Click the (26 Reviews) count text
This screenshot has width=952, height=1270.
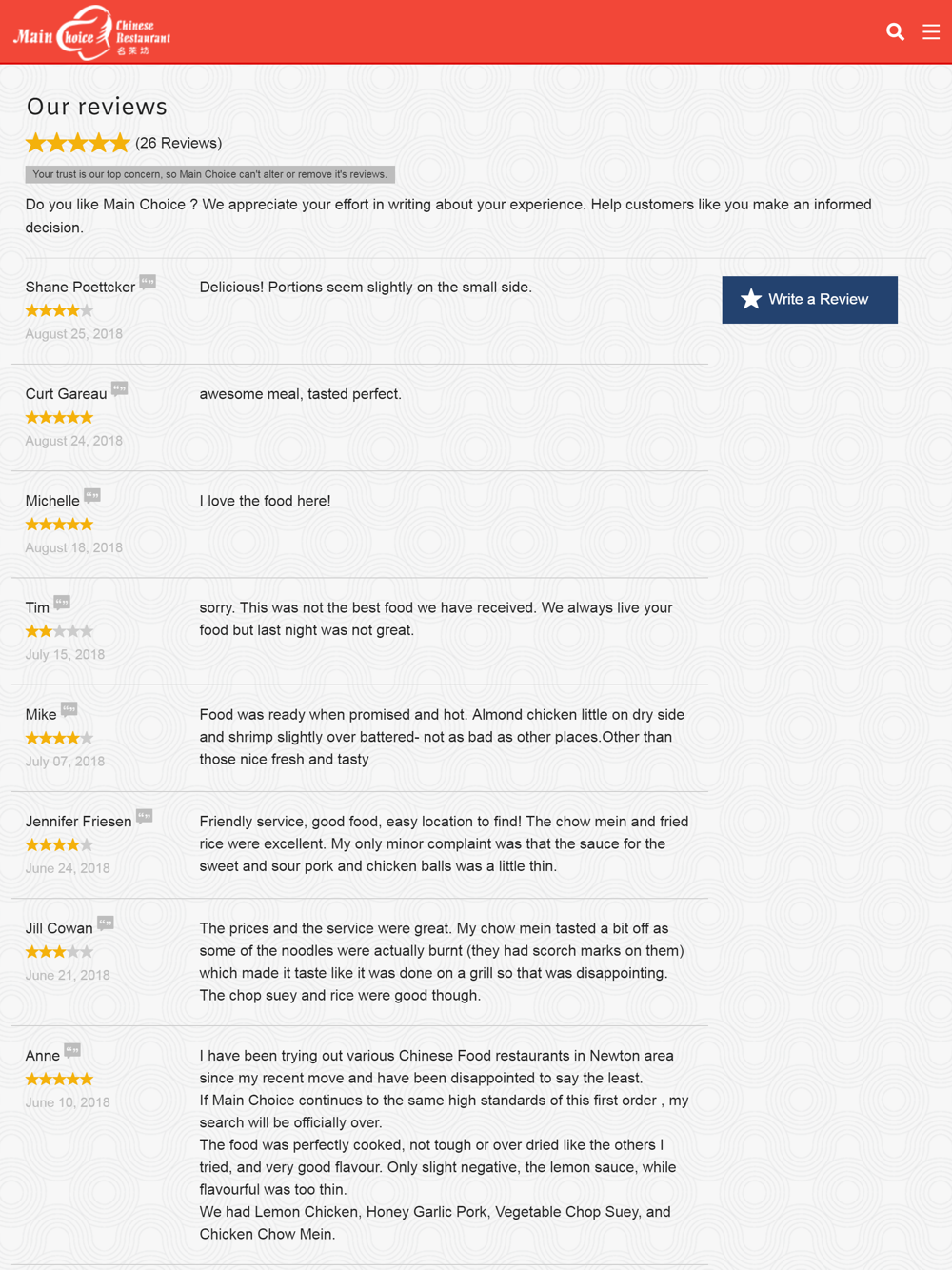pos(179,143)
